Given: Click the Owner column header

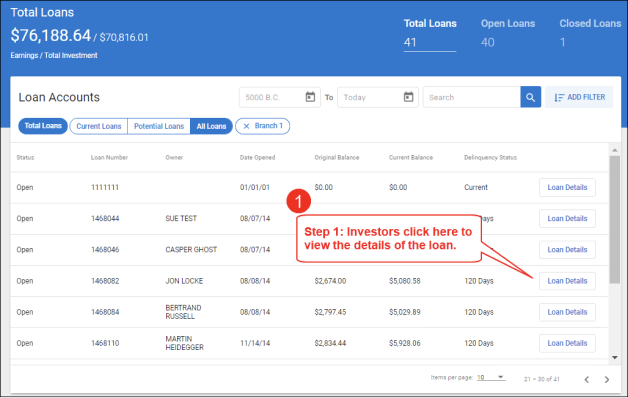Looking at the screenshot, I should [x=174, y=157].
